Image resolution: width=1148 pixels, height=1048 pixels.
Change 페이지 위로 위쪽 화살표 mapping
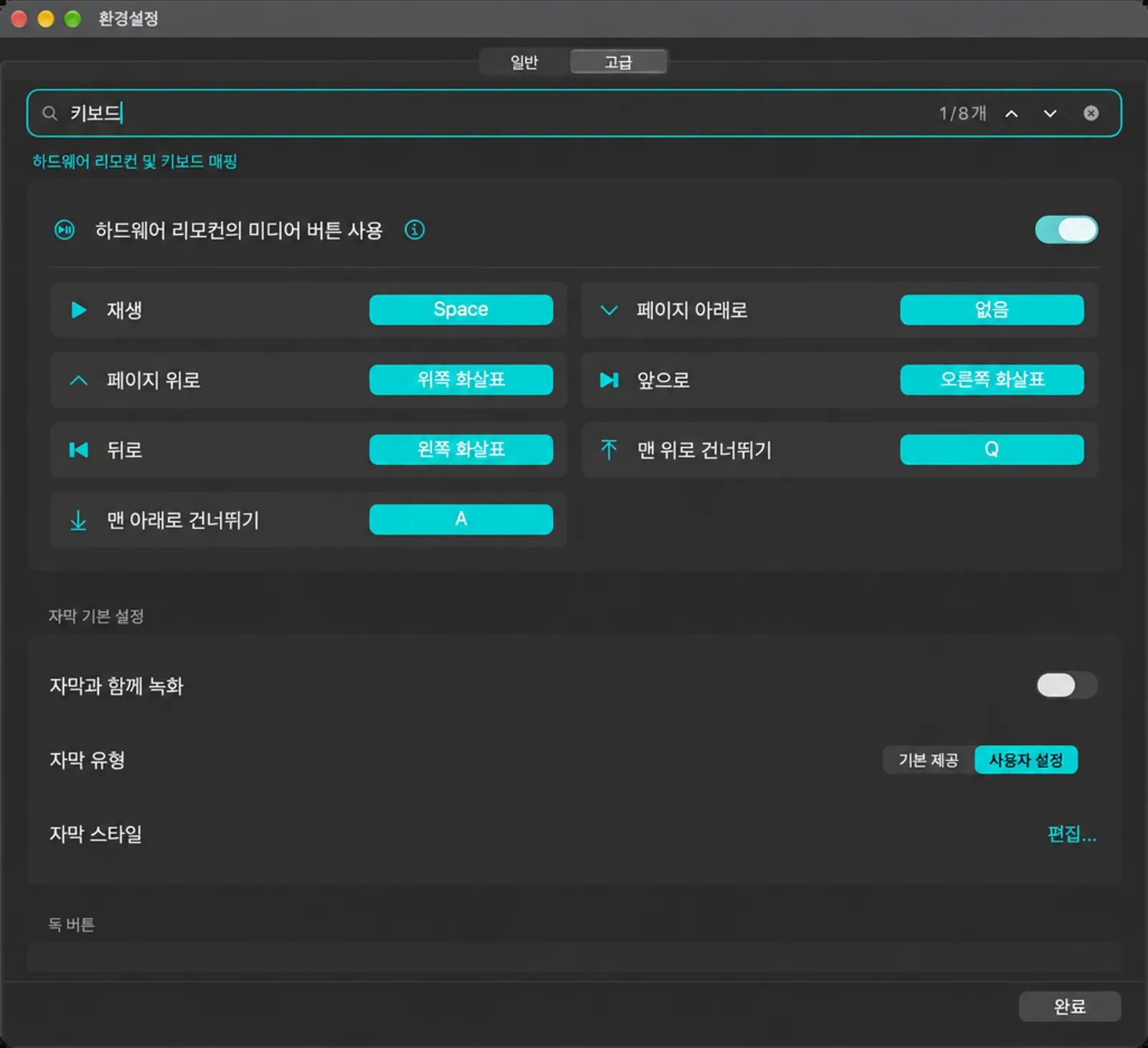[x=461, y=380]
